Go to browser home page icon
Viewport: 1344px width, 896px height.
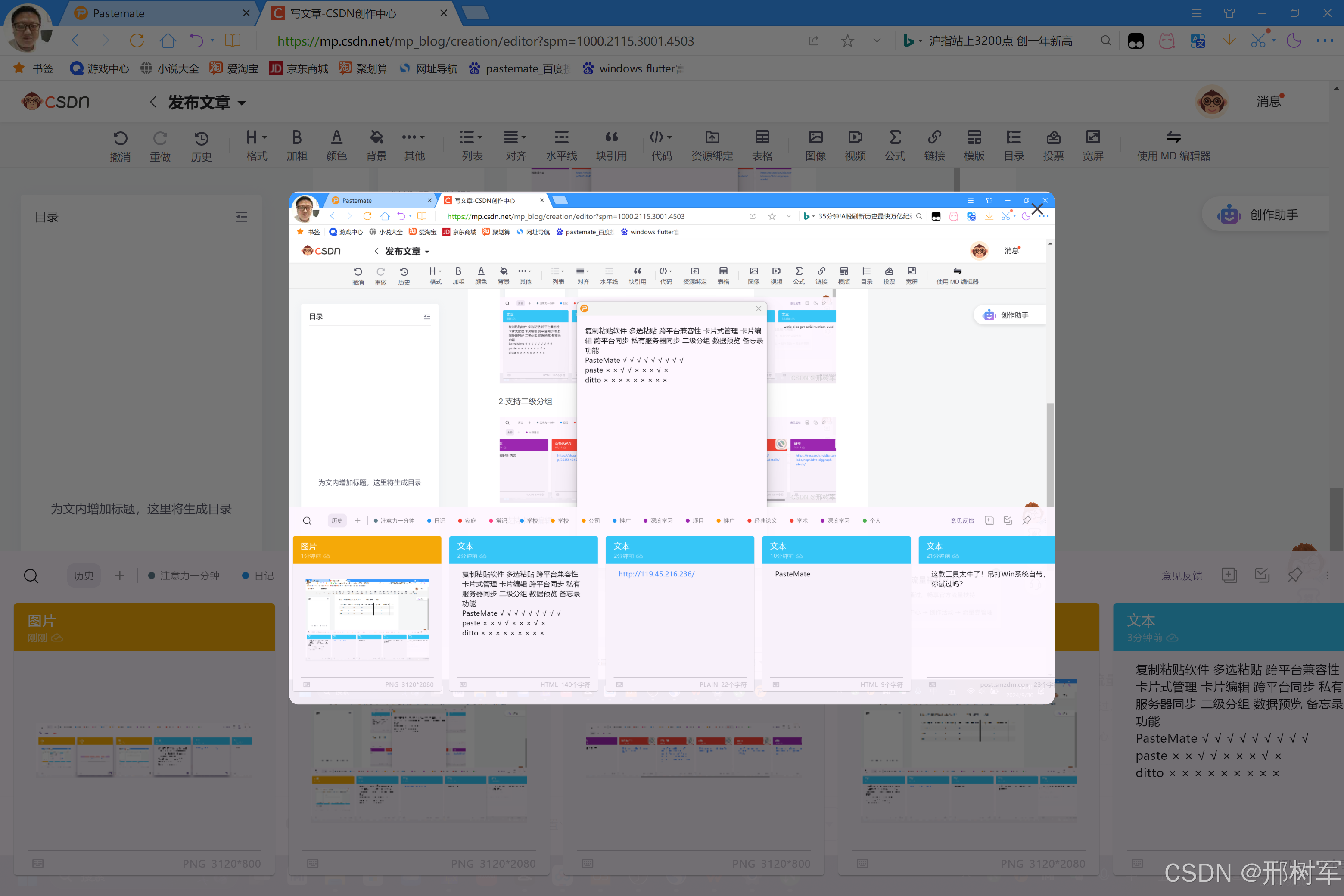pyautogui.click(x=168, y=40)
